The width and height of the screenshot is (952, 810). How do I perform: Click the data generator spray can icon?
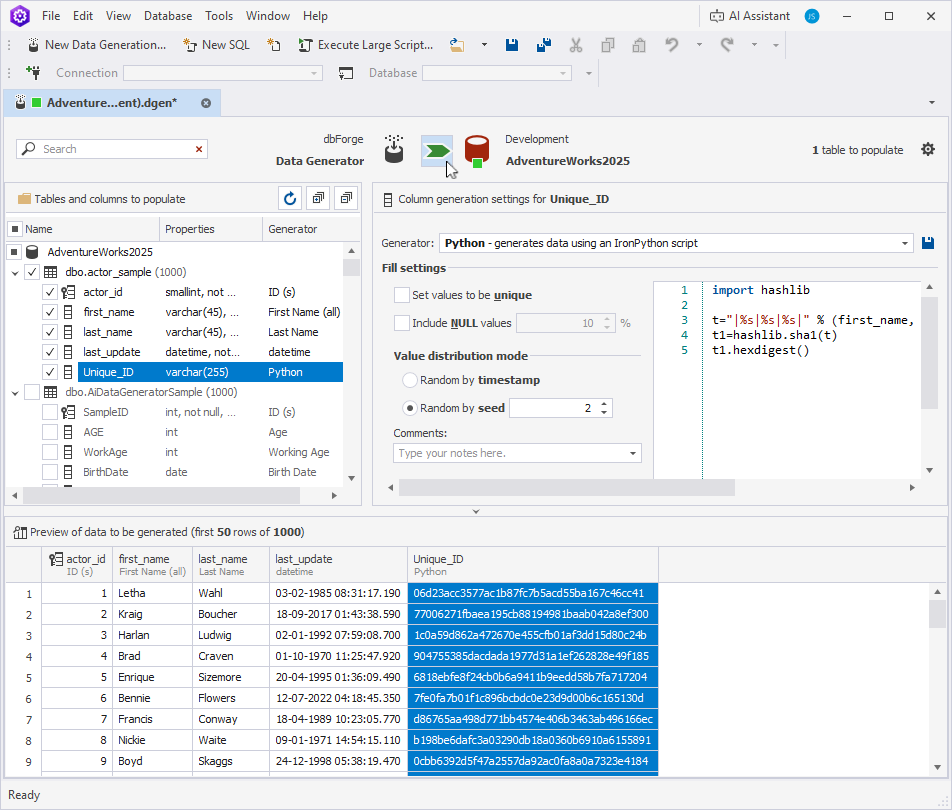tap(394, 149)
